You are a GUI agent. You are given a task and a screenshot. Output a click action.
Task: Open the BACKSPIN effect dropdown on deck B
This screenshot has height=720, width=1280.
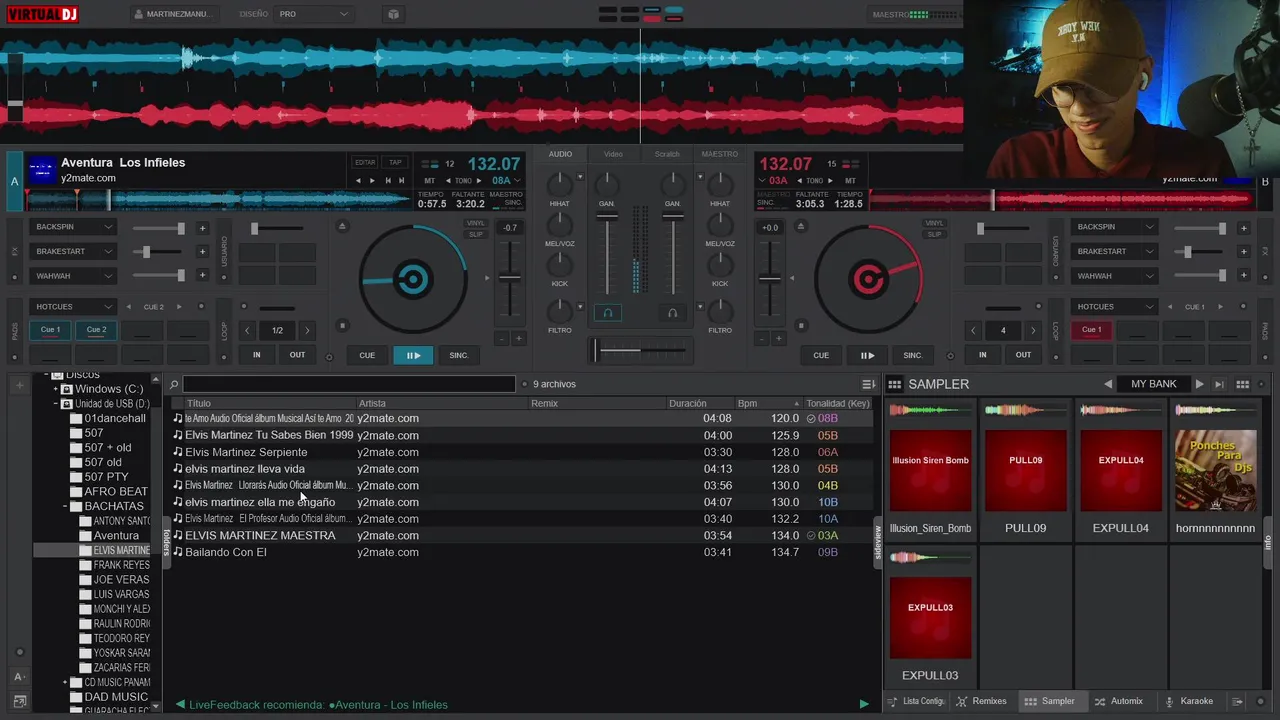1114,227
